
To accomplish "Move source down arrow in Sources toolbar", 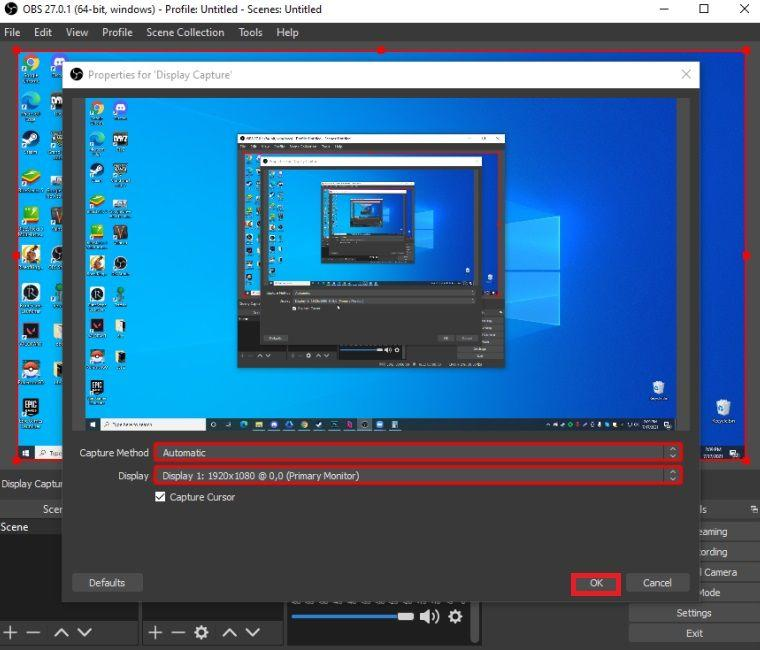I will click(253, 633).
